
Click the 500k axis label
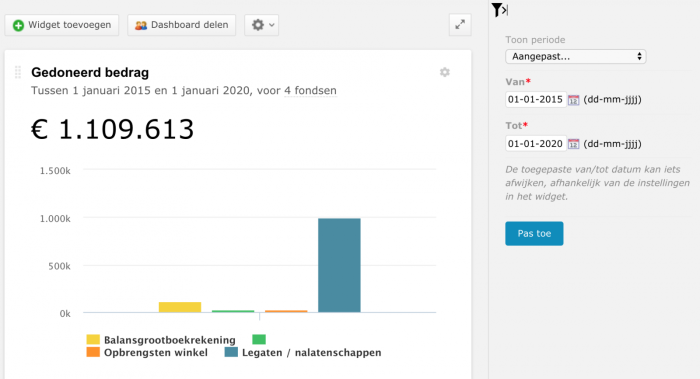click(59, 267)
